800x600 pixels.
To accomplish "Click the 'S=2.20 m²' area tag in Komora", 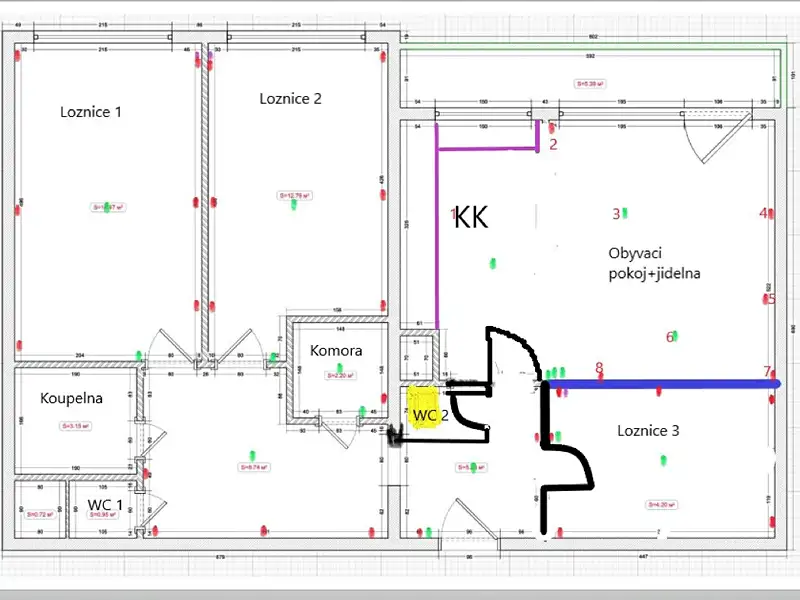I will (x=341, y=376).
